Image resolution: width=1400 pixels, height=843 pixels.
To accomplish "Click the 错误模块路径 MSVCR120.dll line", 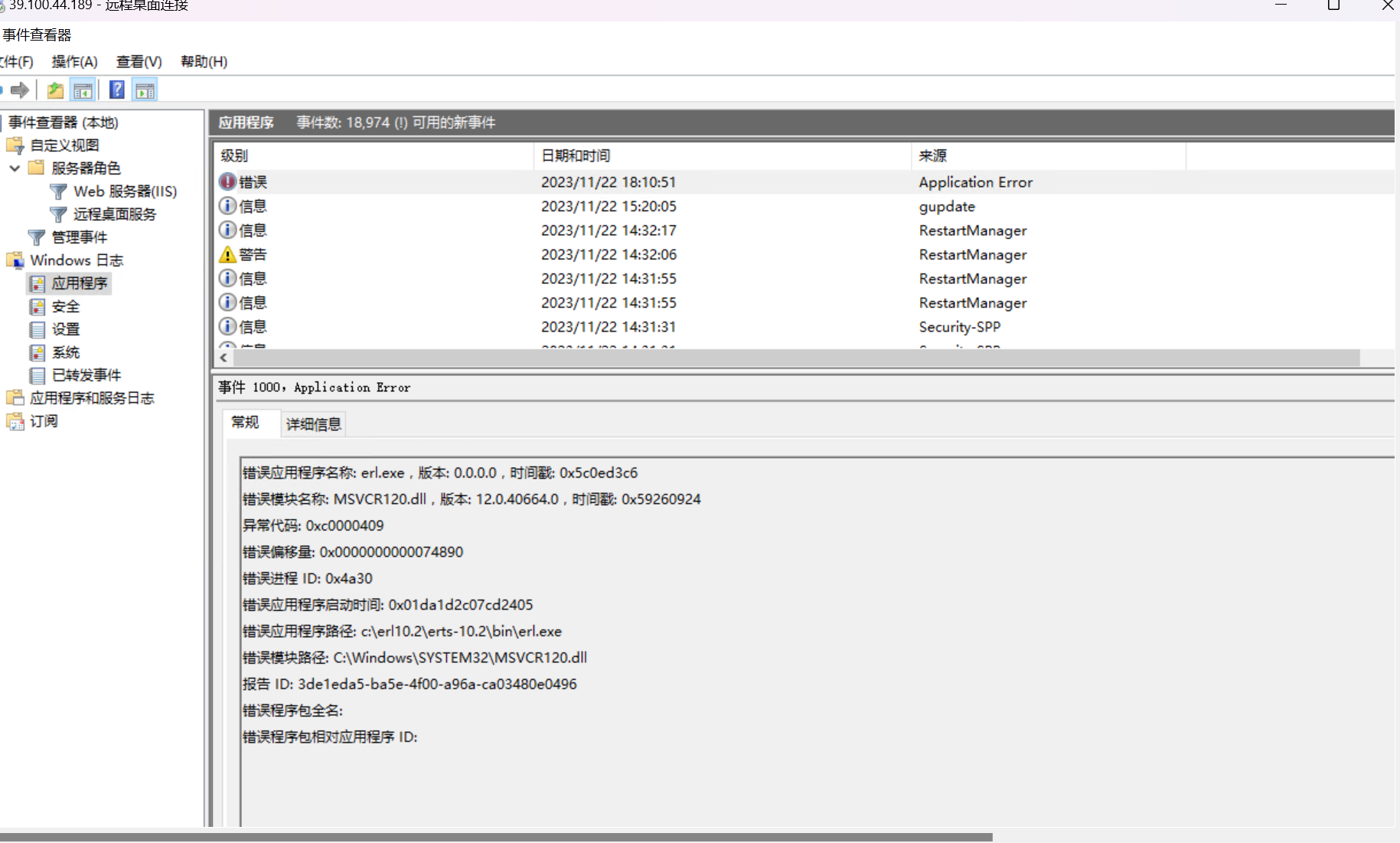I will [x=415, y=657].
